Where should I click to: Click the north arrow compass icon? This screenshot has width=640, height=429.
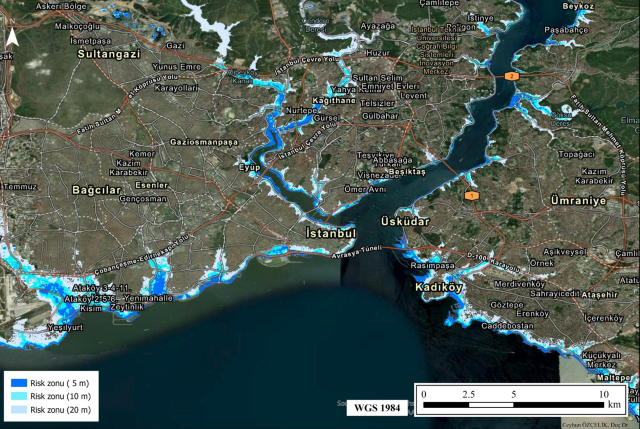[x=11, y=38]
